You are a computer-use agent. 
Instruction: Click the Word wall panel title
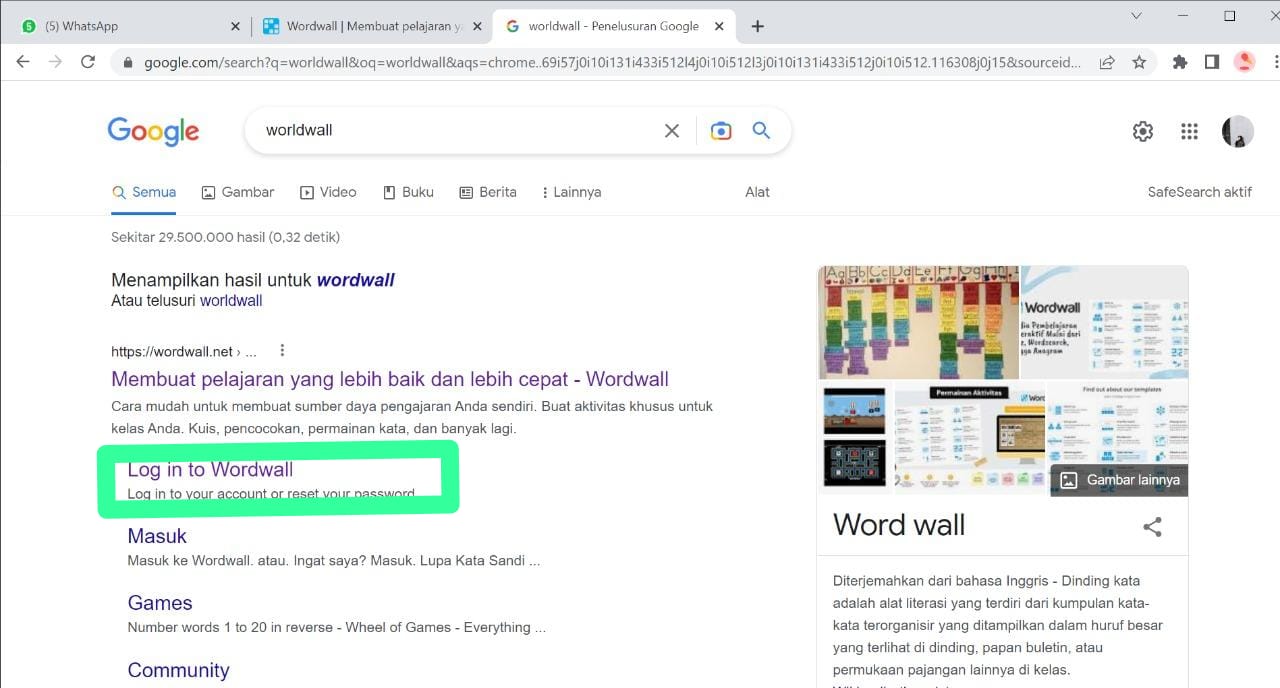pos(899,525)
